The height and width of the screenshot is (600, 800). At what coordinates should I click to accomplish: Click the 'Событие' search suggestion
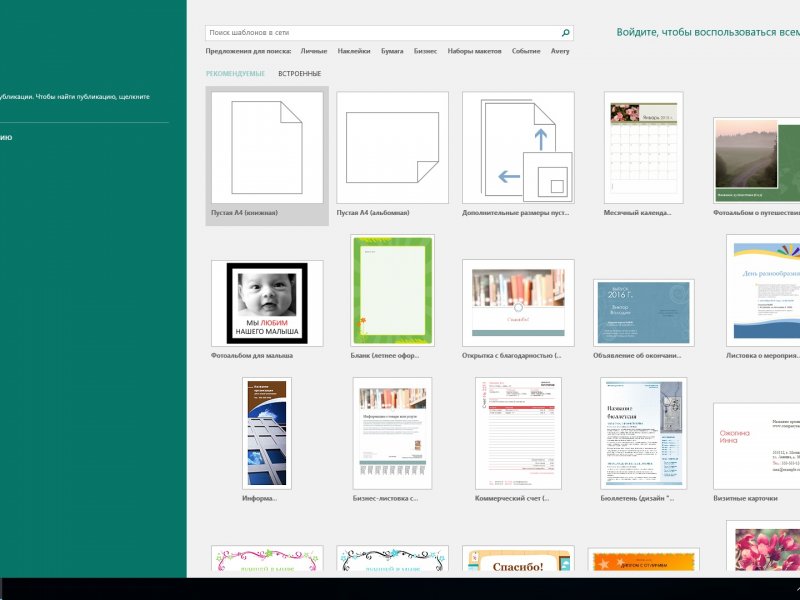click(526, 51)
